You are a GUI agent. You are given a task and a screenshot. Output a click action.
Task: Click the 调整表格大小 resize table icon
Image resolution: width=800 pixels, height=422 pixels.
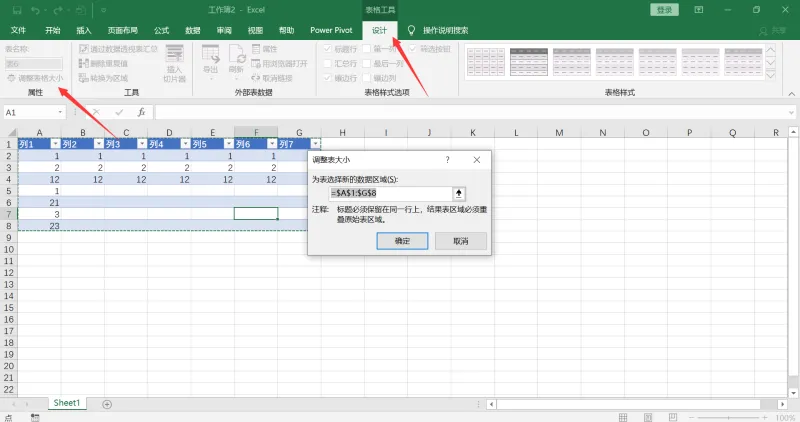tap(11, 78)
